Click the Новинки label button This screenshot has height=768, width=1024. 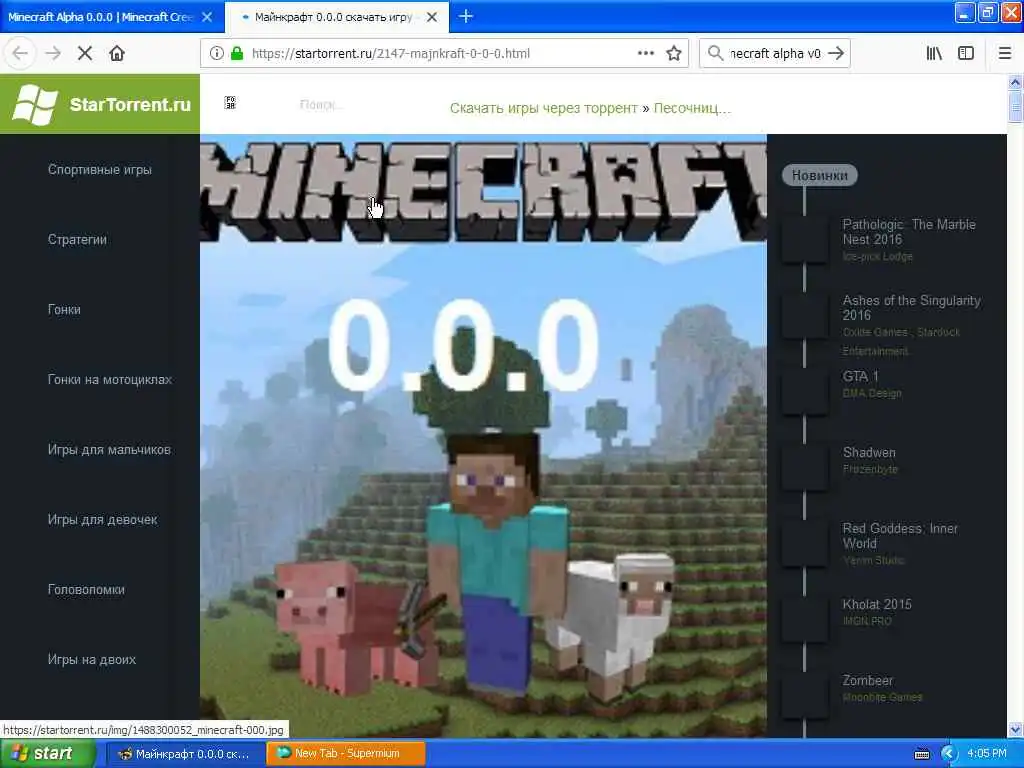tap(820, 175)
